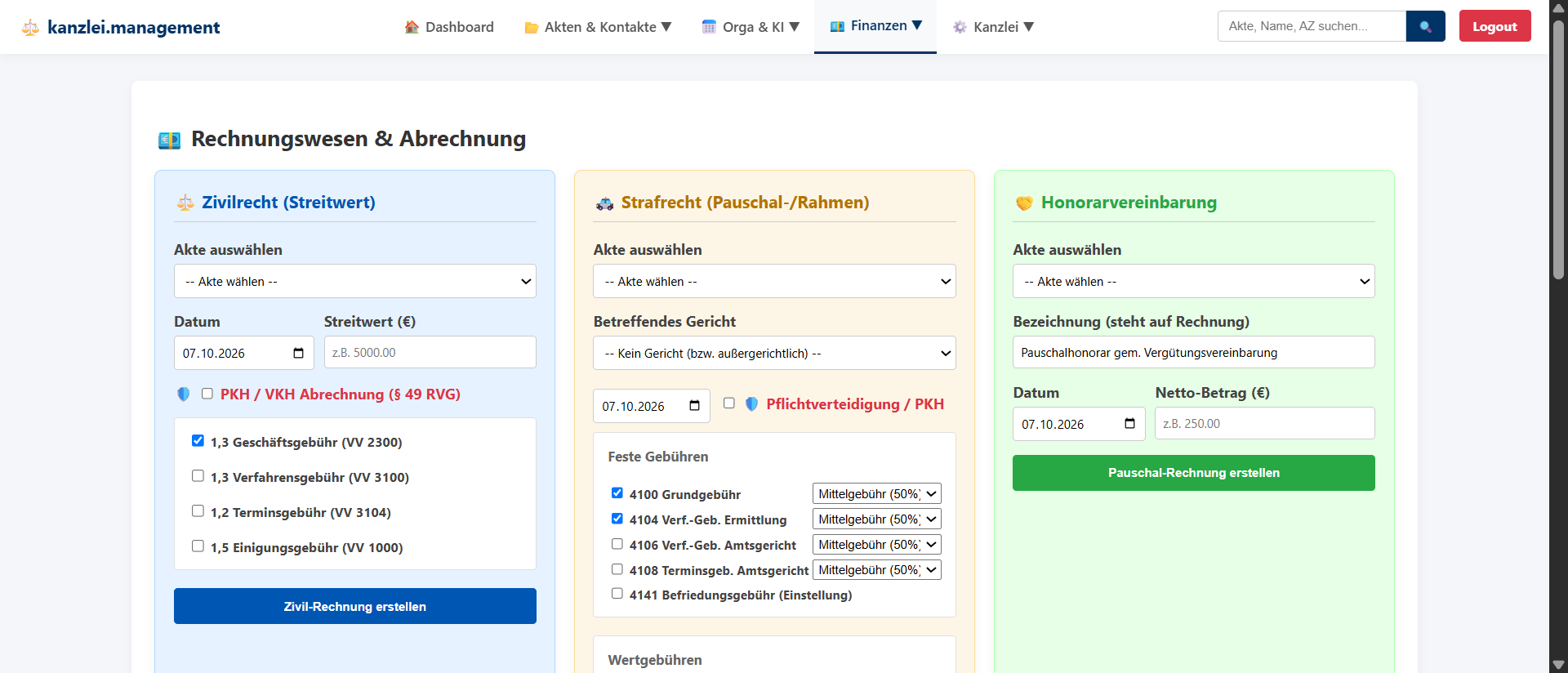Check 1,3 Verfahrensgebühr (VV 3100)
The width and height of the screenshot is (1568, 673).
[x=198, y=475]
